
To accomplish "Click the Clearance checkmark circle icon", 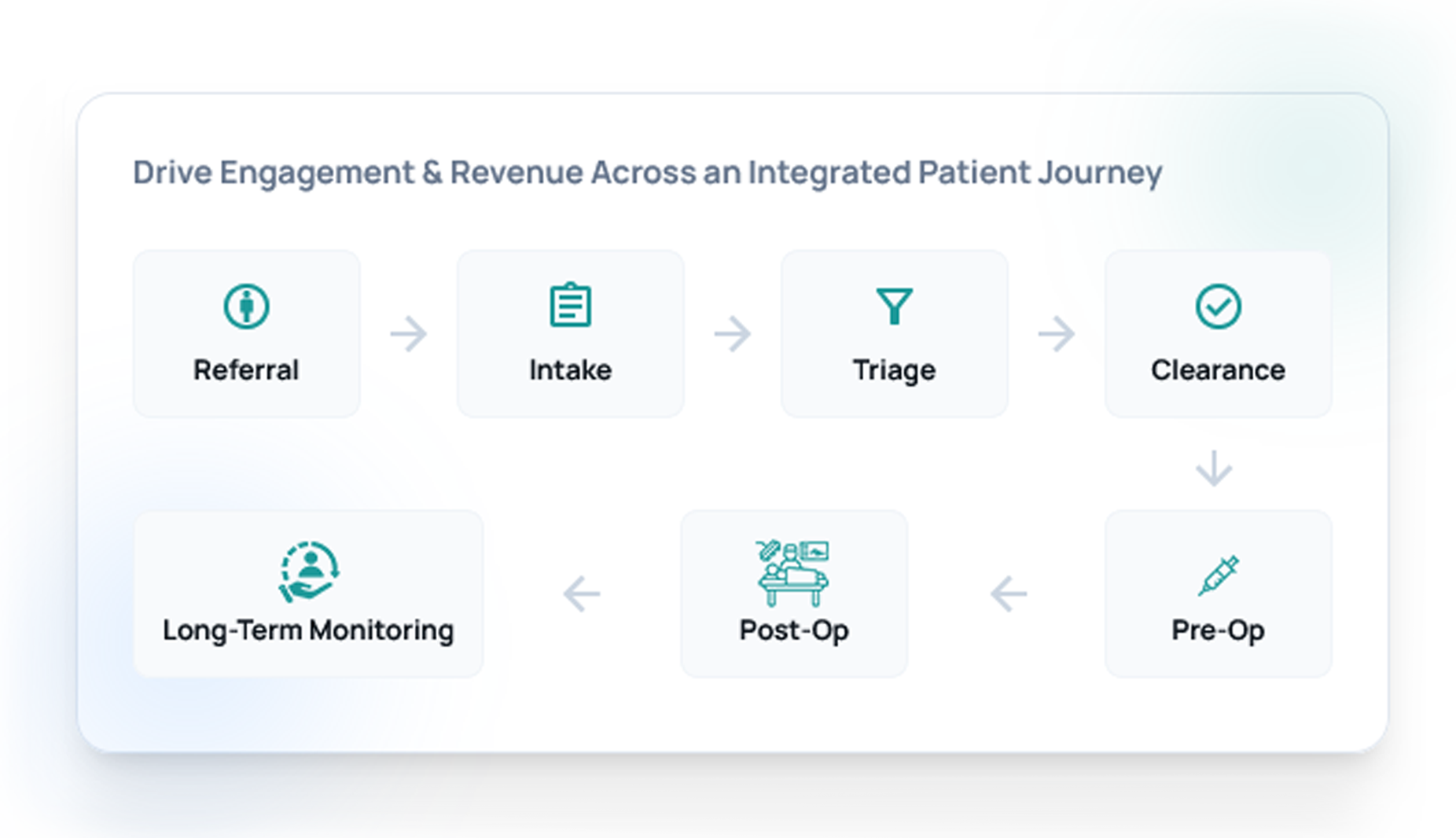I will click(1218, 306).
